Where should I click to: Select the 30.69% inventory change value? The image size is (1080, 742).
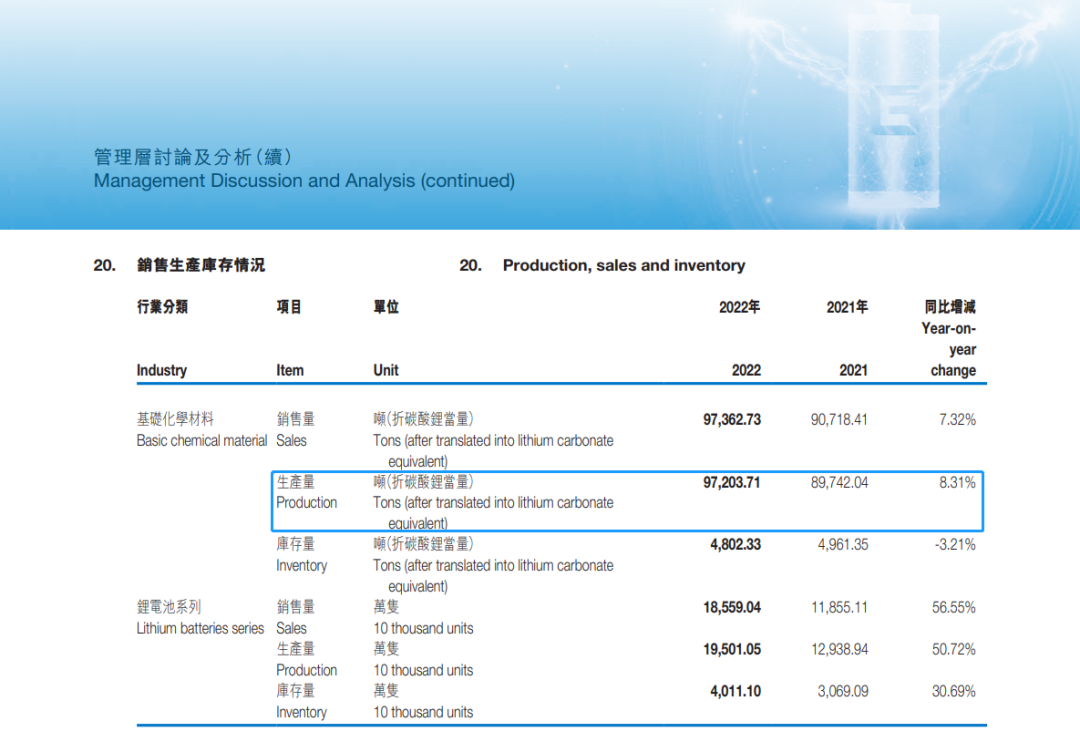point(954,691)
